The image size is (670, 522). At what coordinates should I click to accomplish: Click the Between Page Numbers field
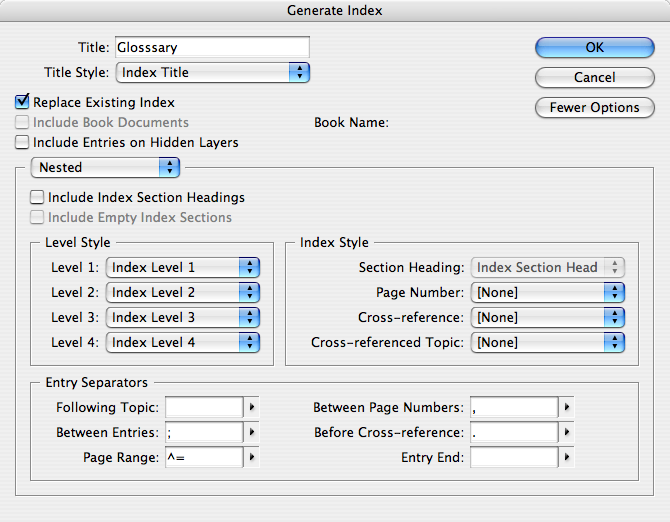(x=514, y=407)
